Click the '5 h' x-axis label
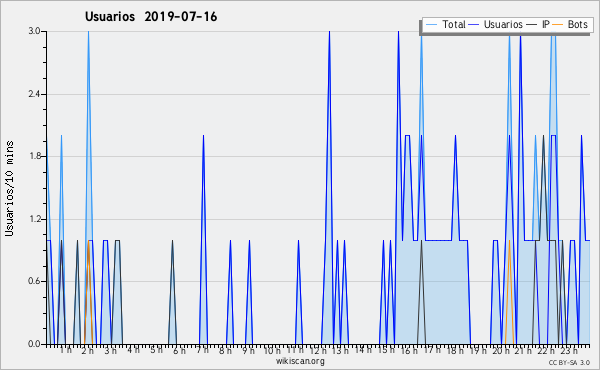This screenshot has width=600, height=370. click(x=156, y=350)
